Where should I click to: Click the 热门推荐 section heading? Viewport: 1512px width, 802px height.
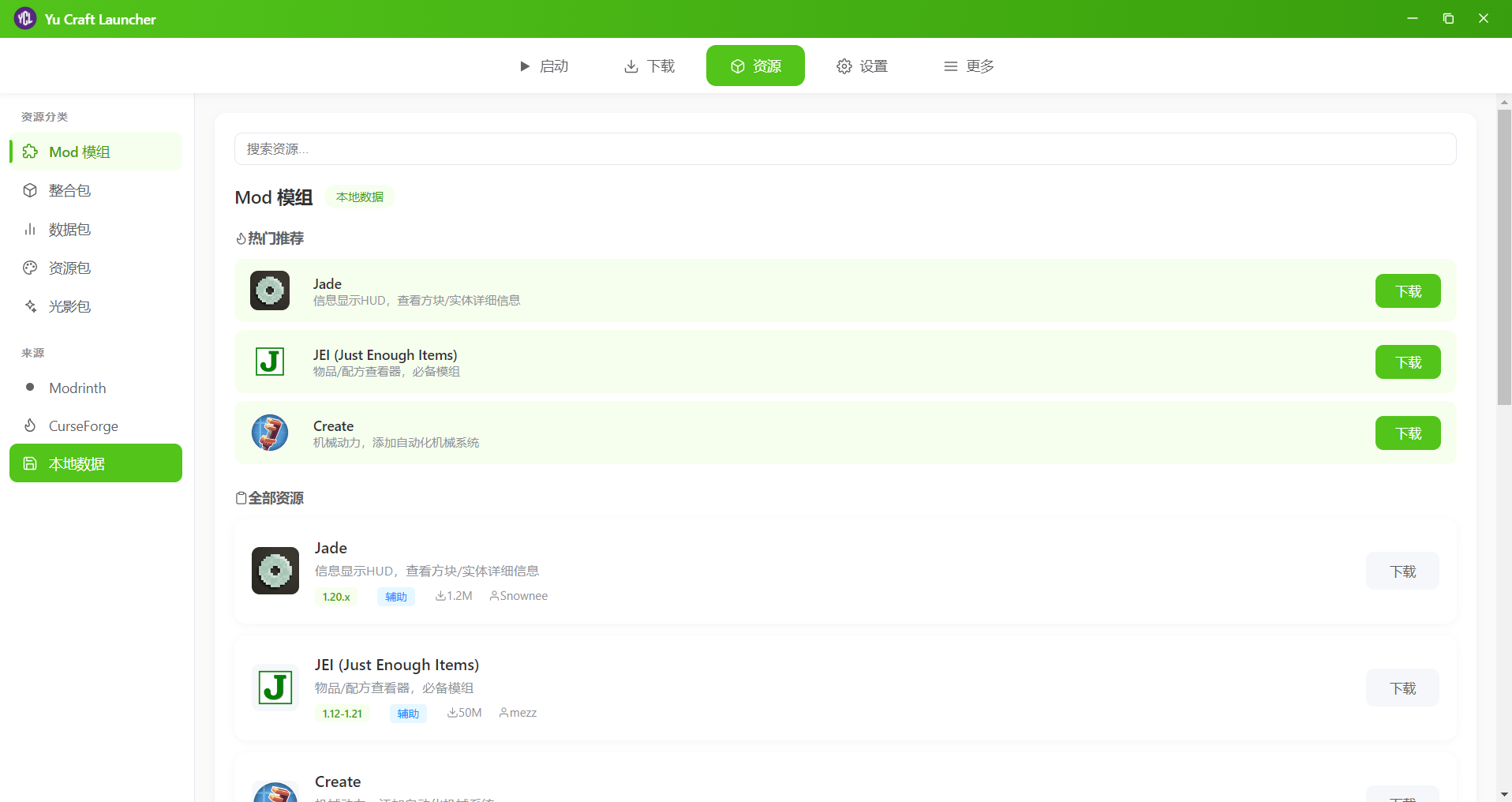[269, 238]
